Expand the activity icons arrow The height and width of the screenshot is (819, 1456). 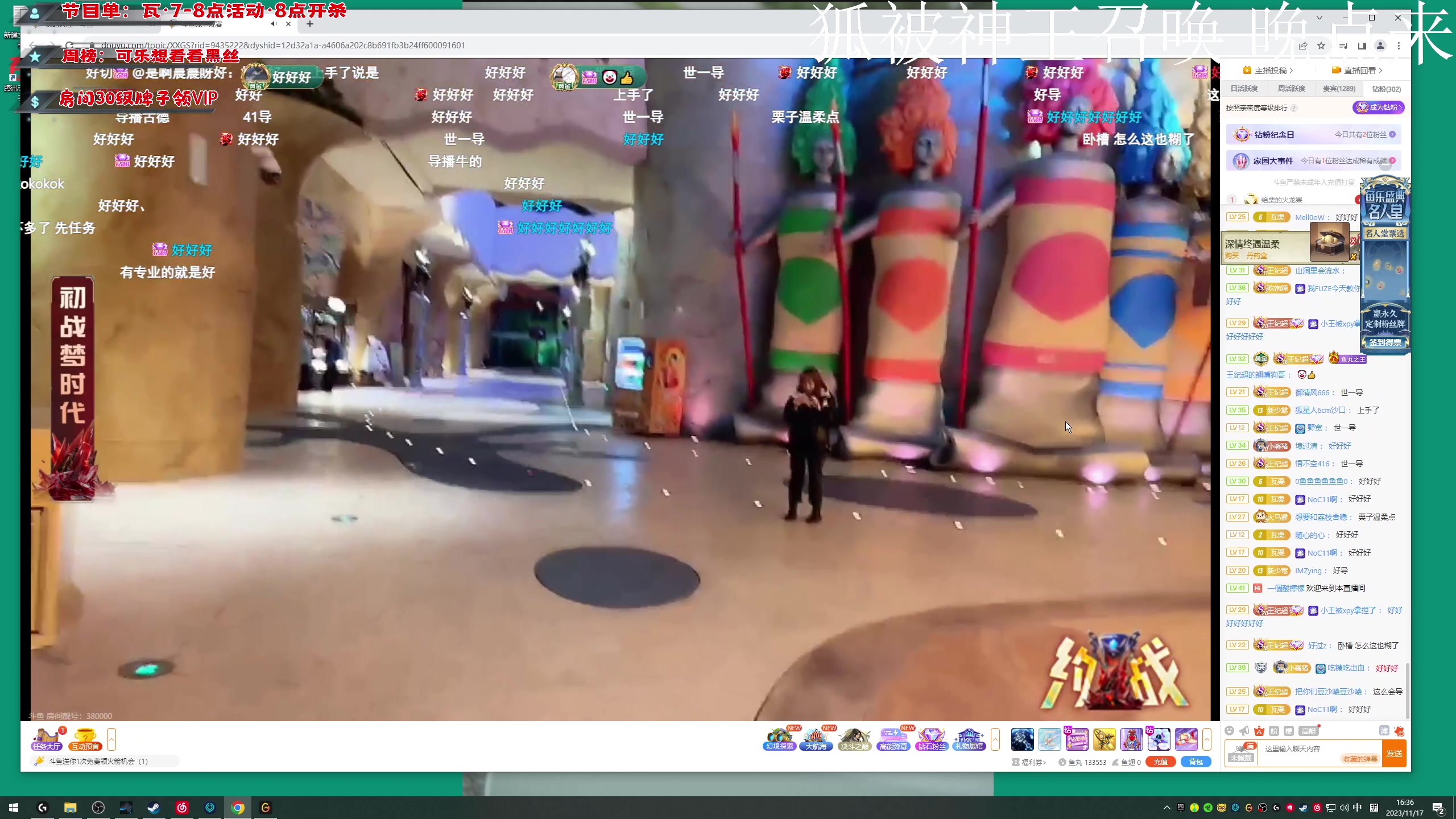pos(995,739)
